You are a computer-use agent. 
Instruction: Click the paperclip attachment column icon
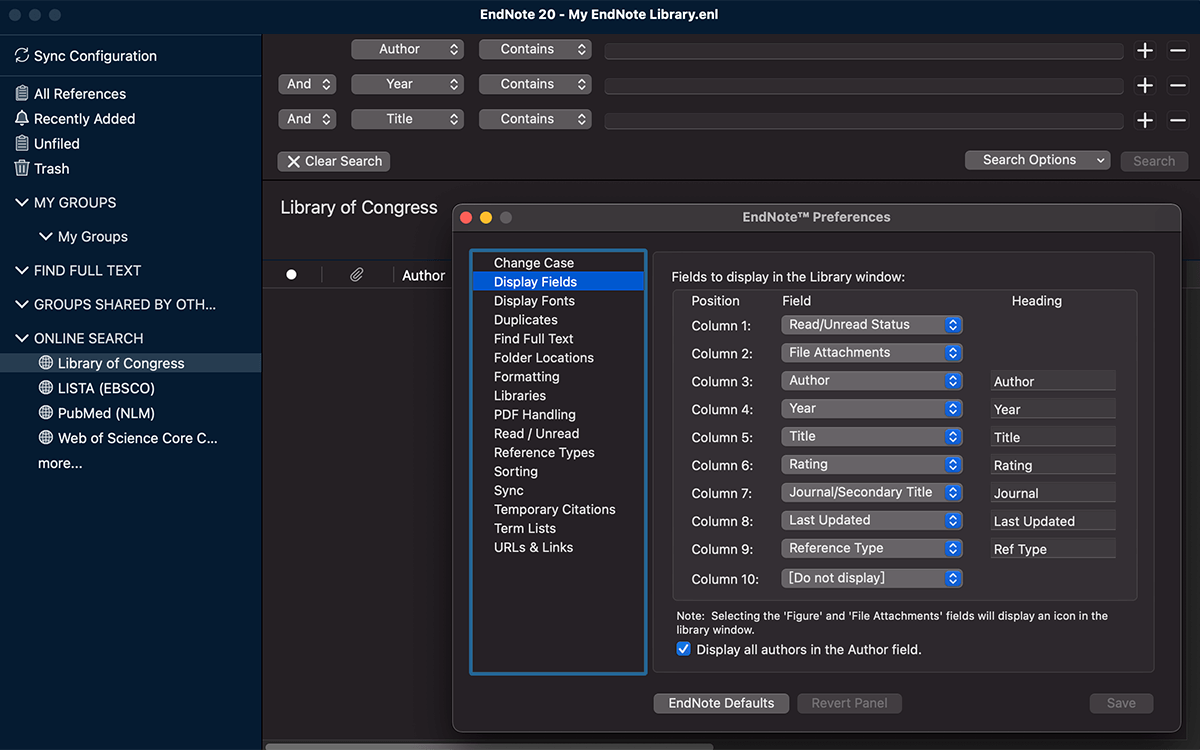[356, 275]
